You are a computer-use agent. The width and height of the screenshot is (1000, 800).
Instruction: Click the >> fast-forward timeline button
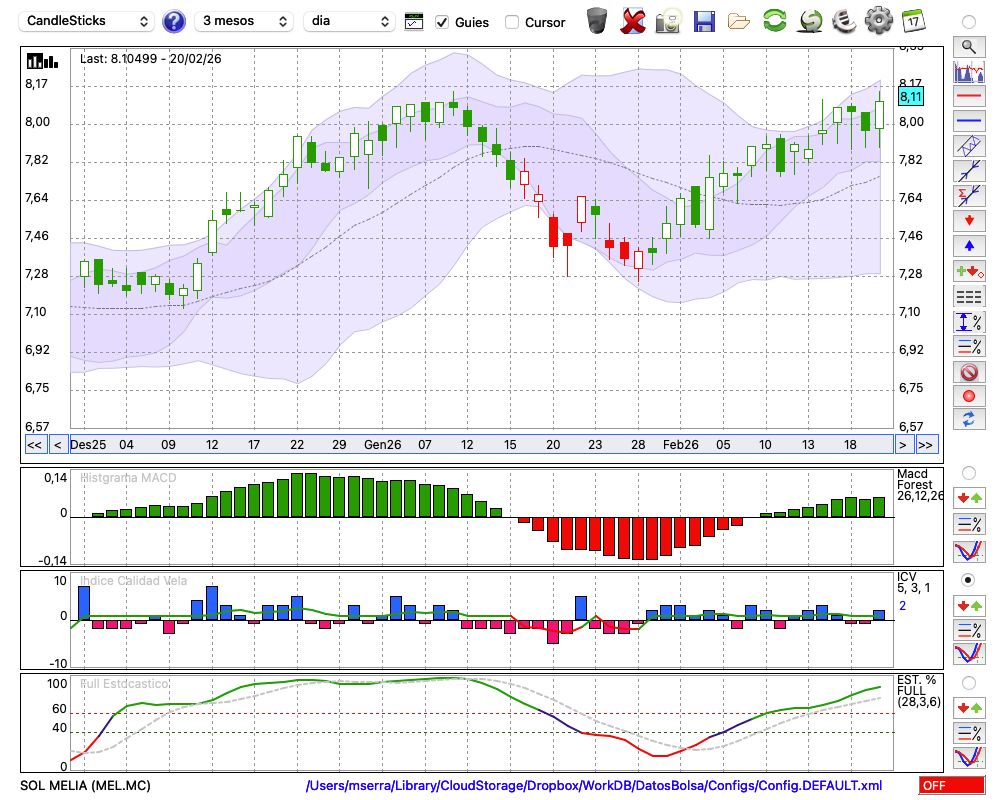[926, 444]
